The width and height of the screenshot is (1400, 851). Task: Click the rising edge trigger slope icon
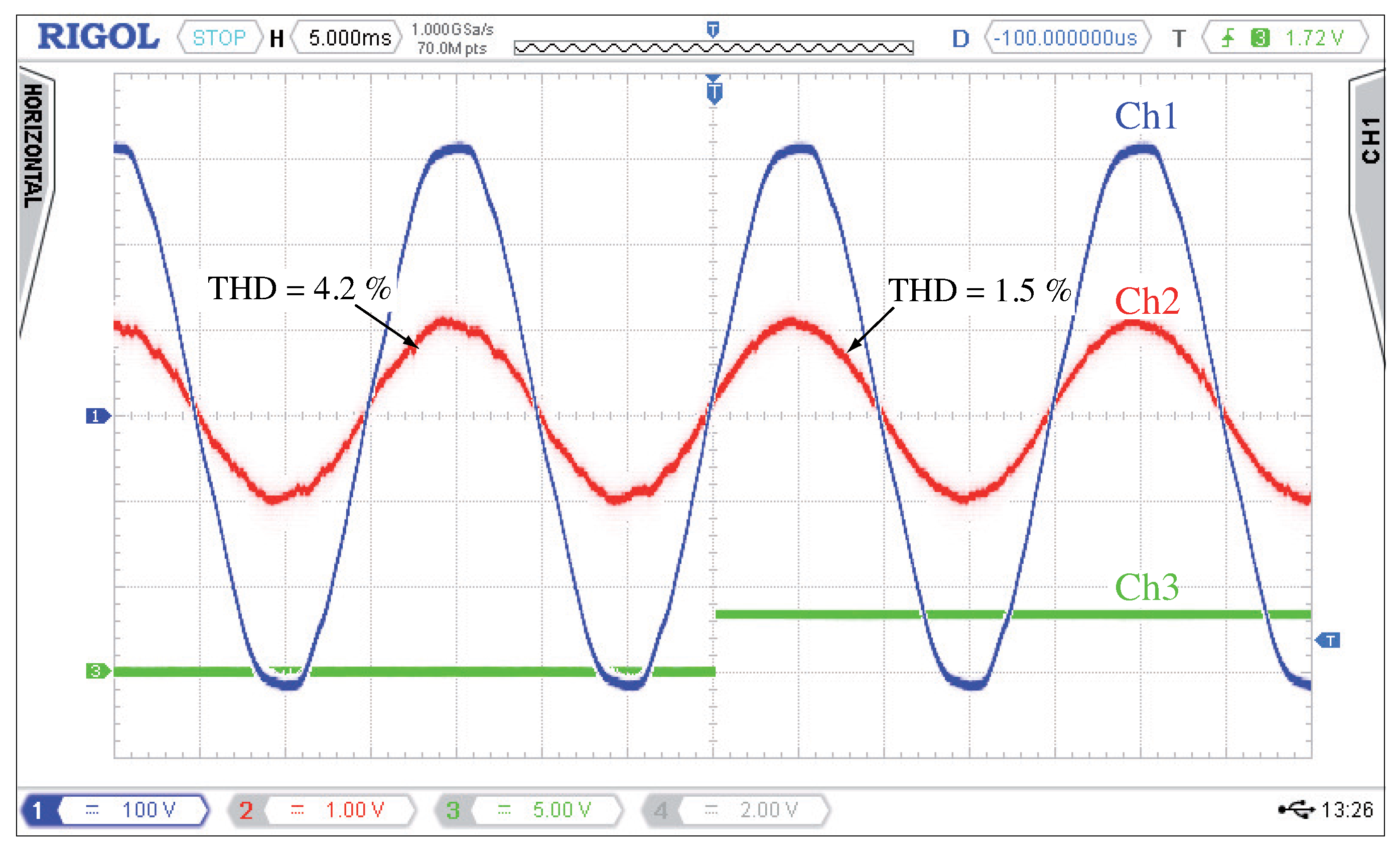pyautogui.click(x=1227, y=38)
